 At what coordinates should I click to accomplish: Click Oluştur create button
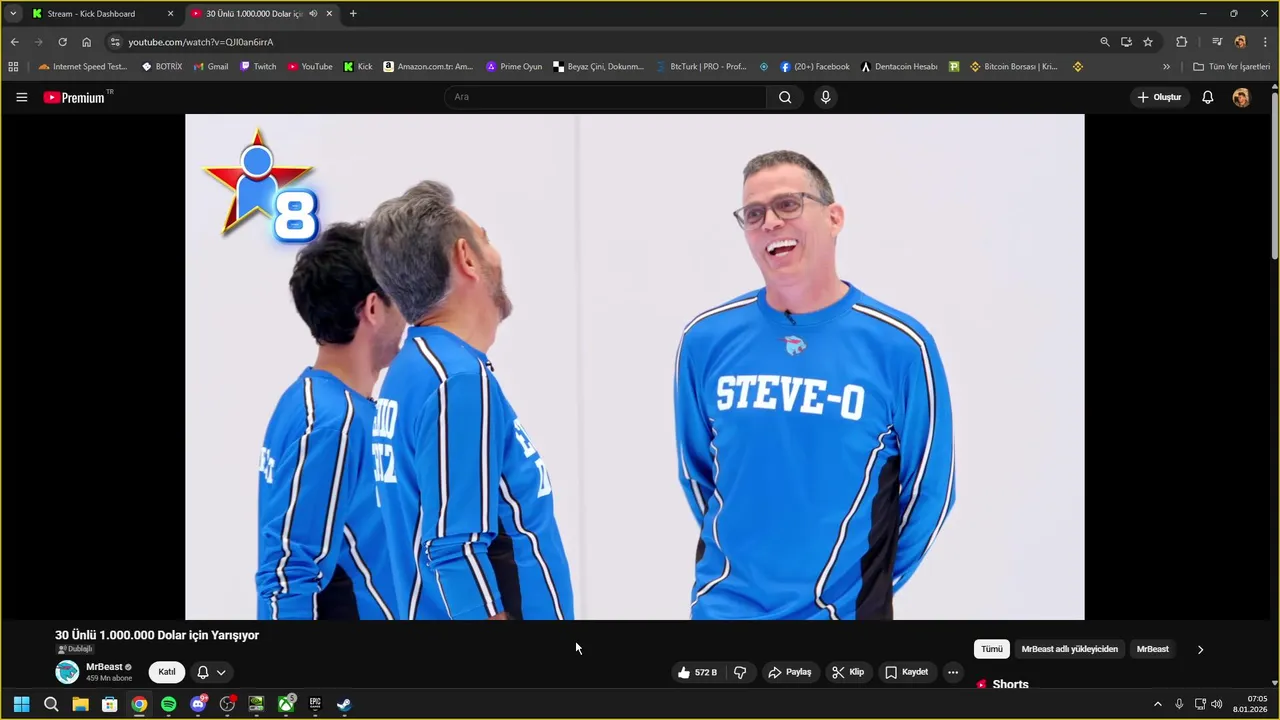point(1159,97)
